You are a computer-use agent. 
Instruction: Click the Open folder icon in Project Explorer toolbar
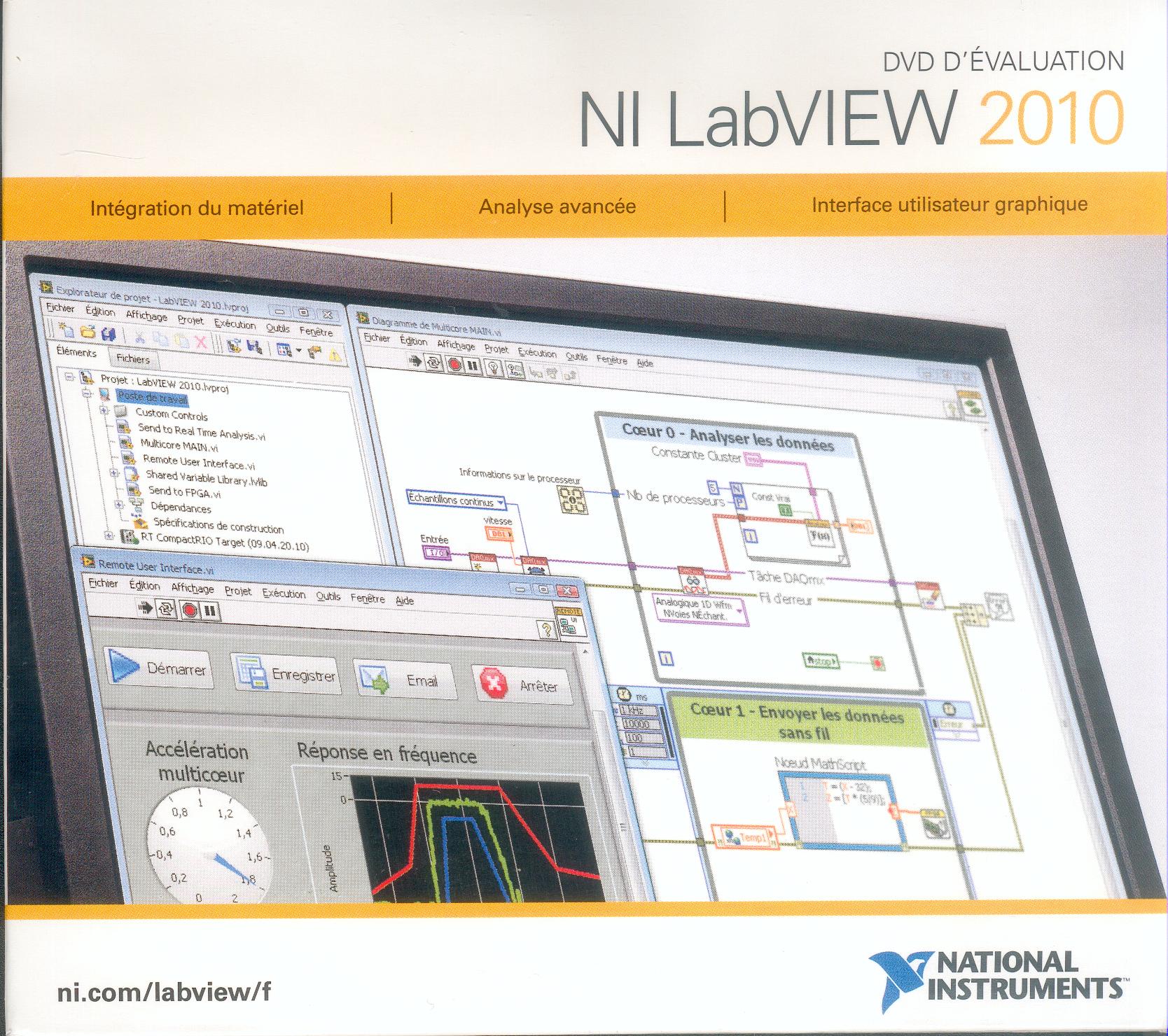click(88, 332)
